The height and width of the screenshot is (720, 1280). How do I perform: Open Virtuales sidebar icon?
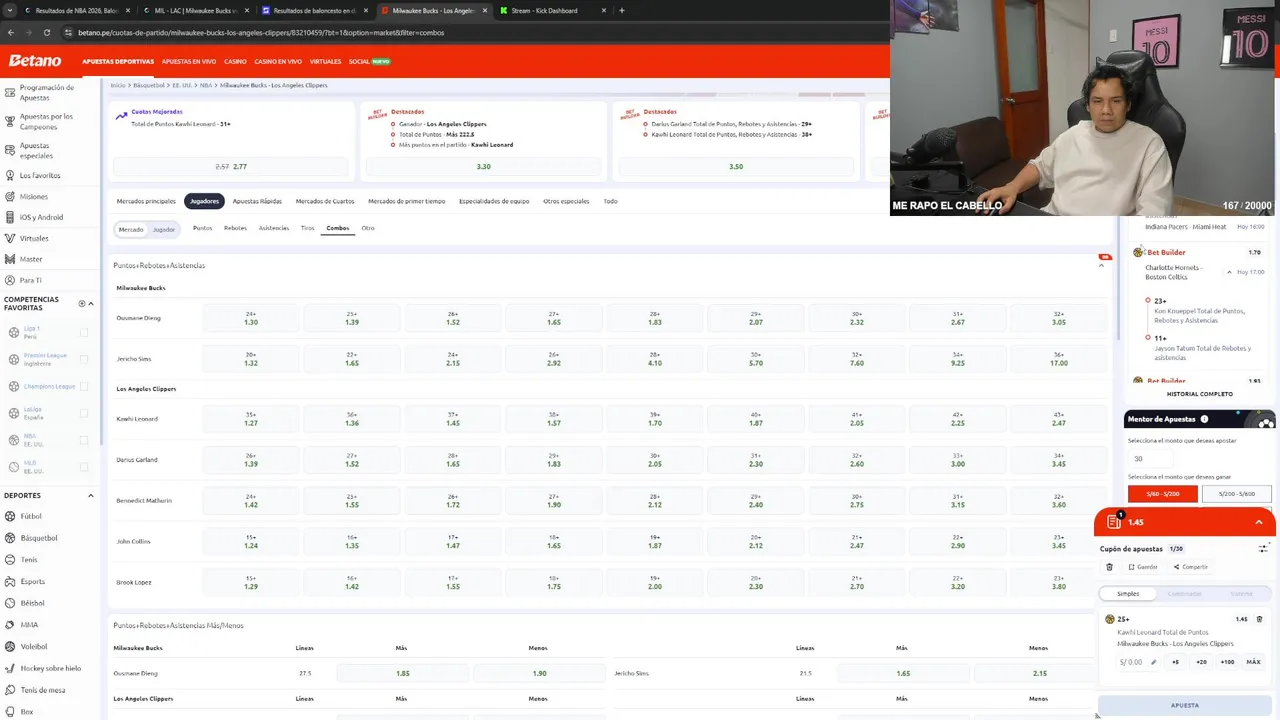point(9,238)
